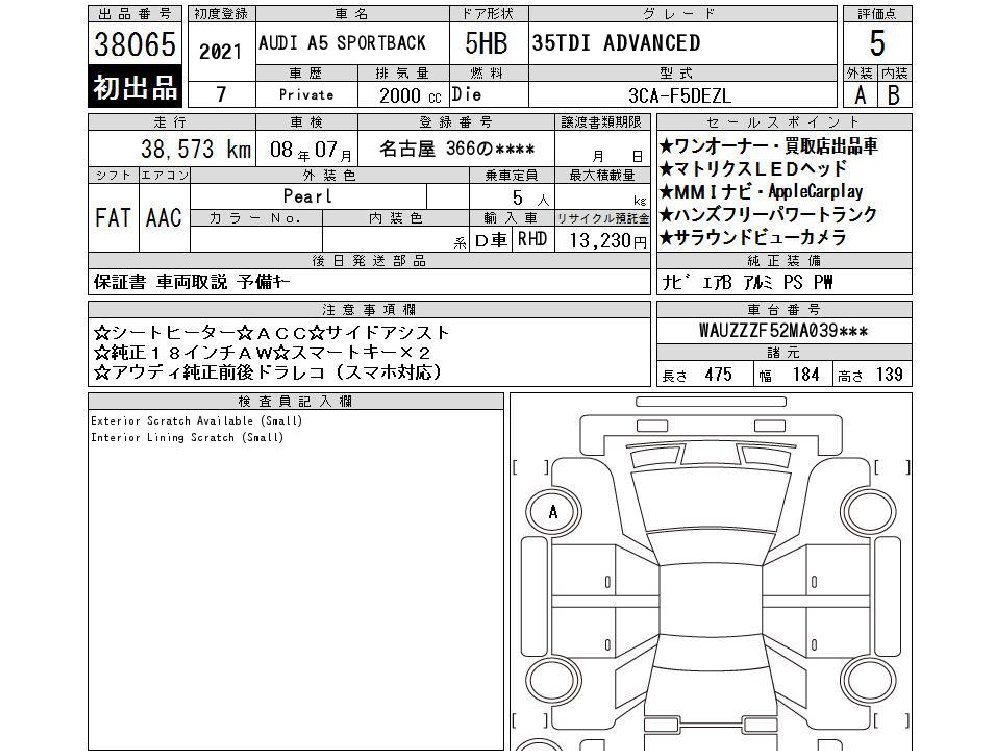Screen dimensions: 1001x751
Task: Click lot number 38065
Action: pyautogui.click(x=135, y=44)
